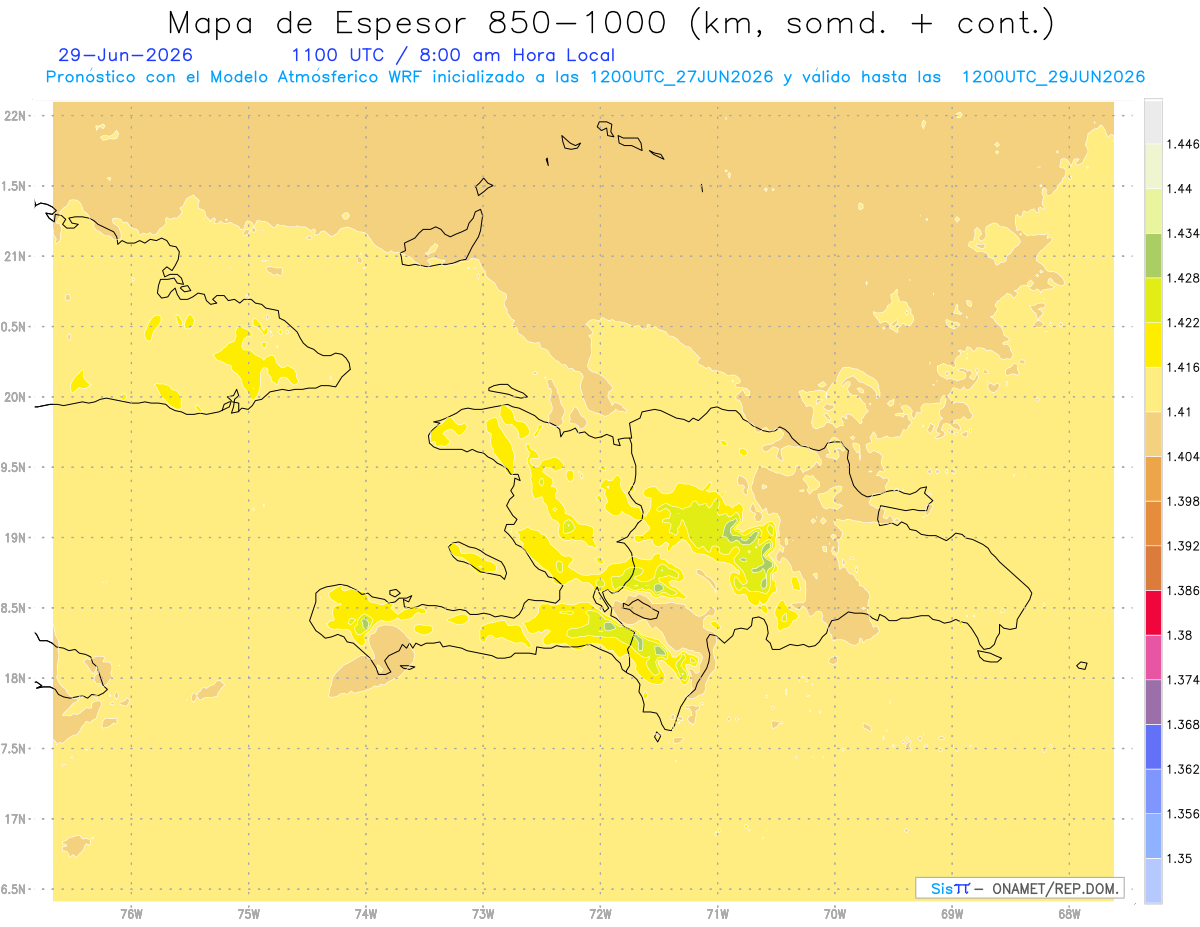Screen dimensions: 1200x927
Task: Pick the pink legend swatch between 1.374 and 1.38
Action: tap(1153, 657)
